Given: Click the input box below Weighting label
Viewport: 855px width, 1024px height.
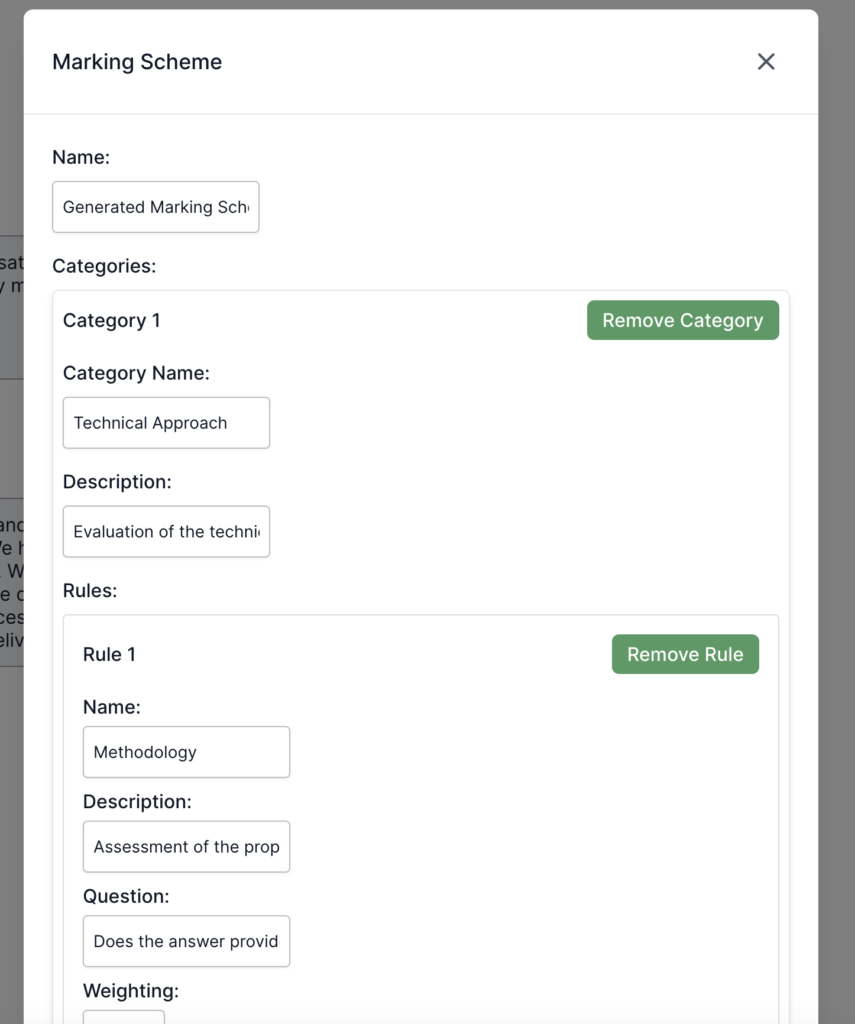Looking at the screenshot, I should [x=123, y=1017].
